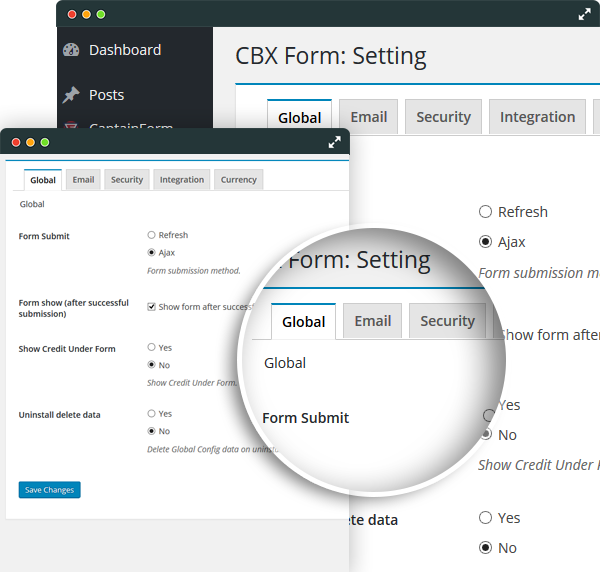Click the red close dot of front window

pos(16,142)
